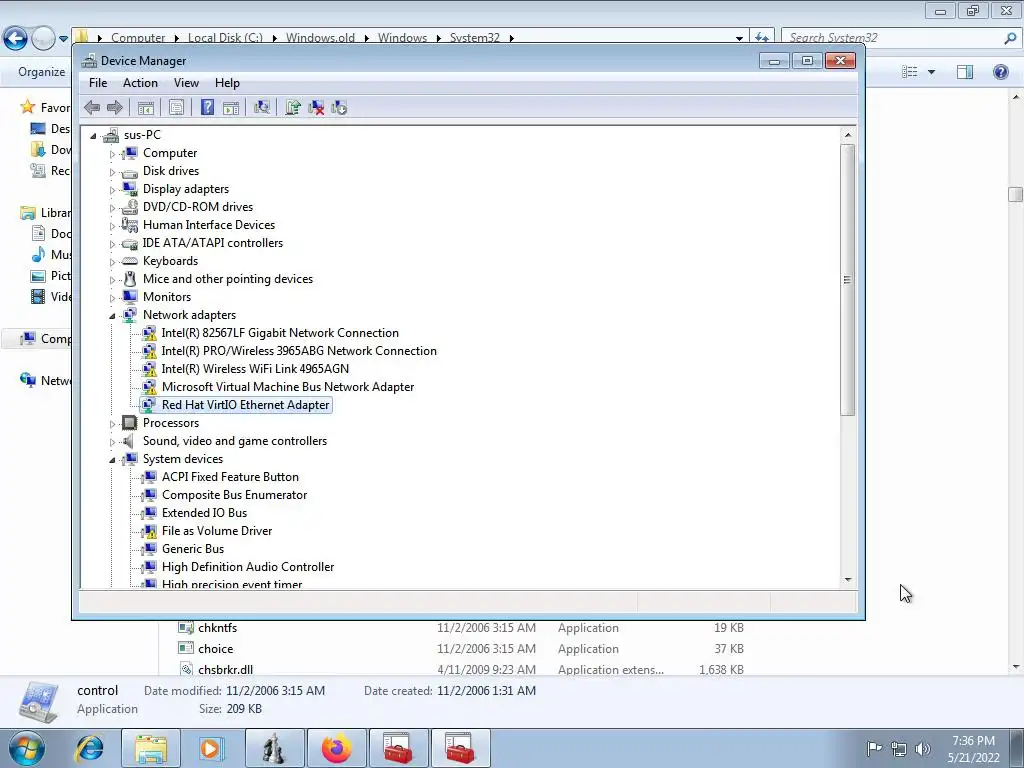The width and height of the screenshot is (1024, 768).
Task: Click the Show/Hide Console Tree toolbar icon
Action: (x=146, y=107)
